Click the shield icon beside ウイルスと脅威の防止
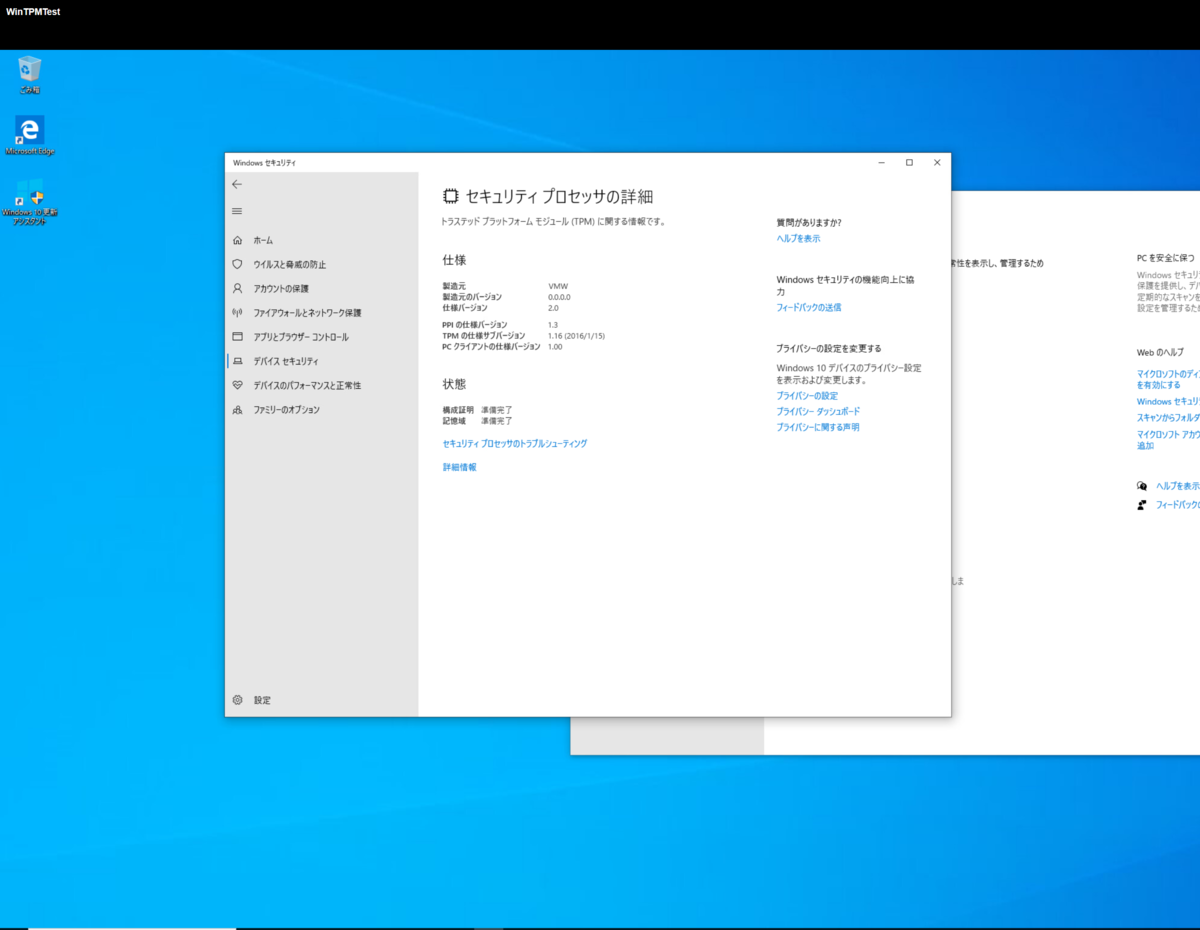Image resolution: width=1200 pixels, height=930 pixels. 237,264
